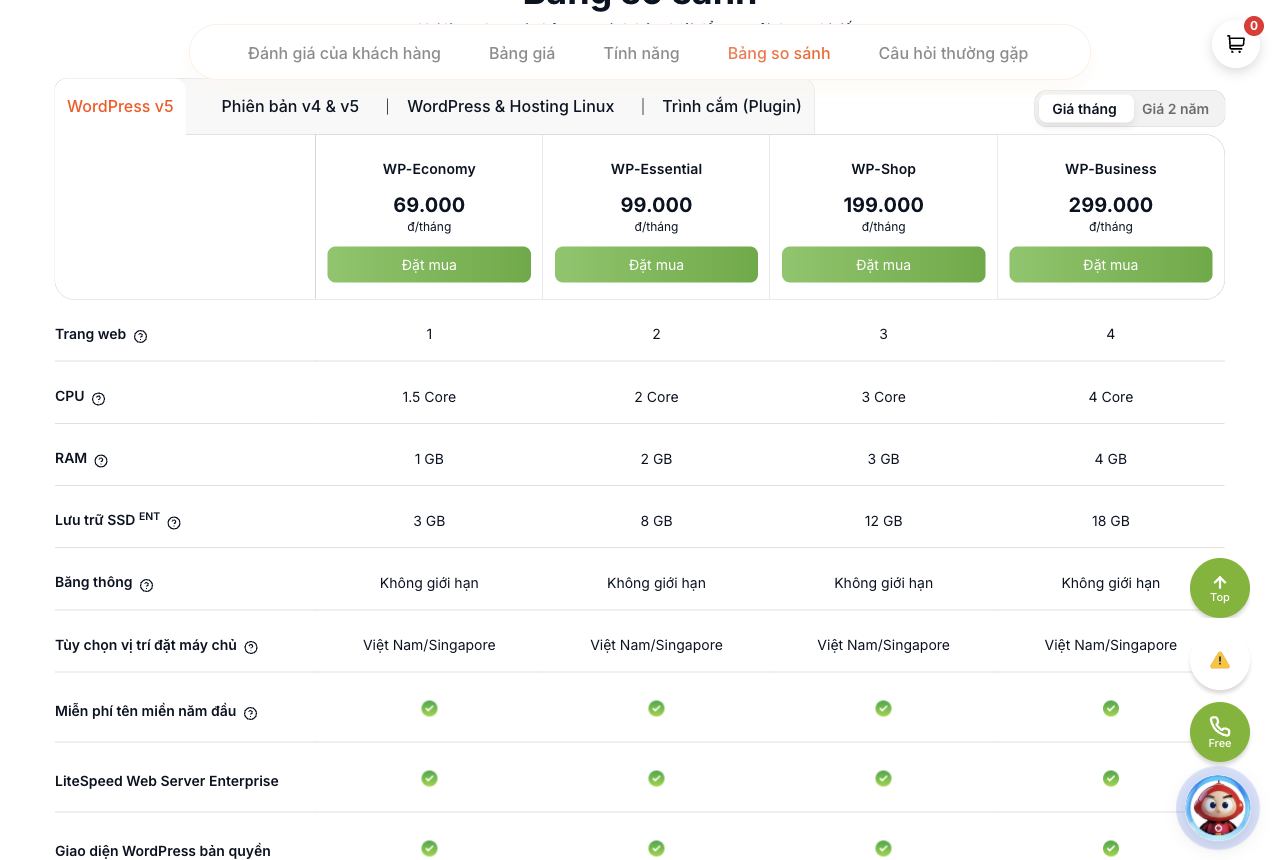Viewport: 1280px width, 860px height.
Task: Order the WP-Shop plan with Đặt mua
Action: pos(883,265)
